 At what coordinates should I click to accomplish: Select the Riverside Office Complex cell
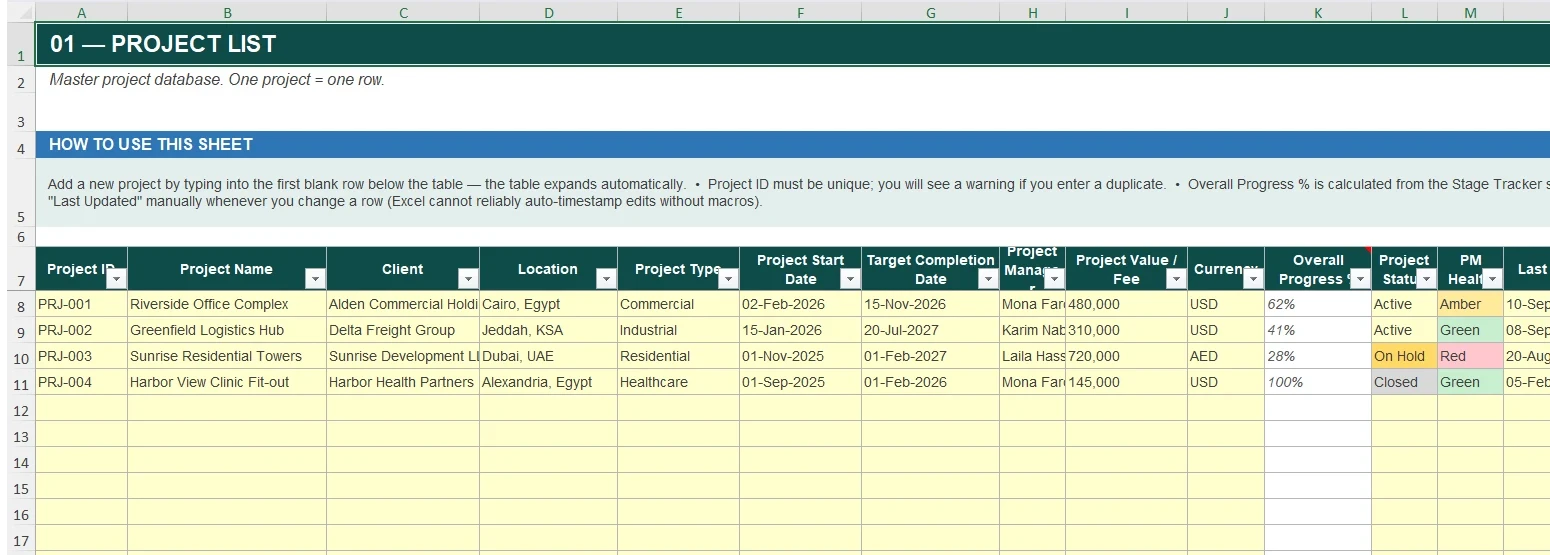(x=227, y=304)
